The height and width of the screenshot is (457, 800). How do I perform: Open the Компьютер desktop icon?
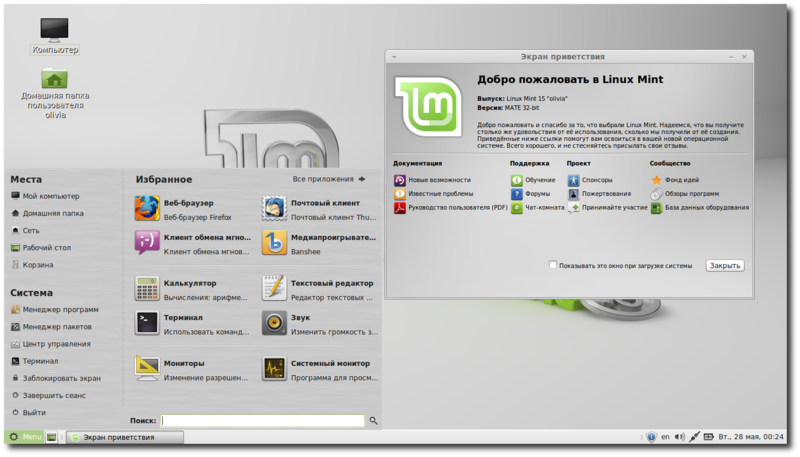click(x=55, y=30)
